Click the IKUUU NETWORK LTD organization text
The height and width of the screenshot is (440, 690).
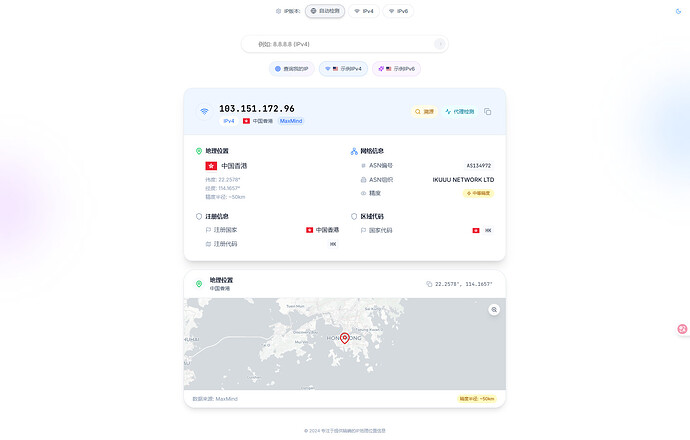point(463,180)
